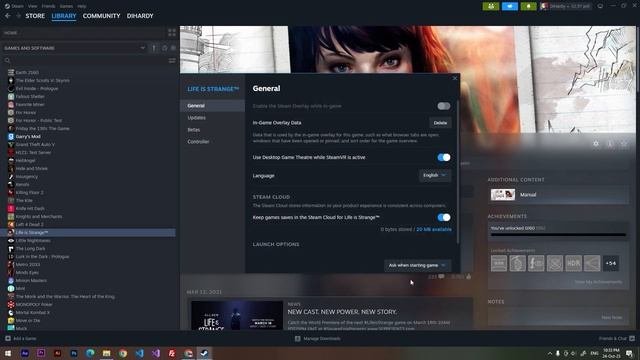Open the Help menu
640x360 pixels.
(82, 6)
